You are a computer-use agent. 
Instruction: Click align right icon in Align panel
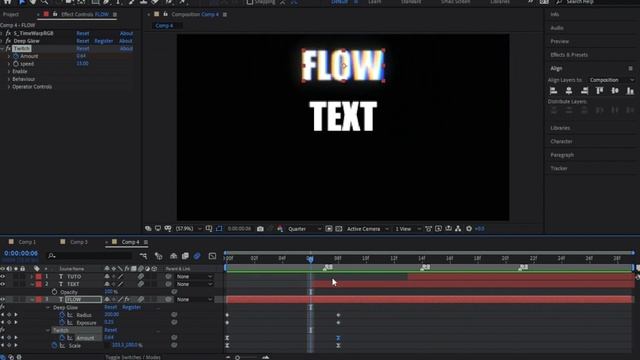[584, 91]
